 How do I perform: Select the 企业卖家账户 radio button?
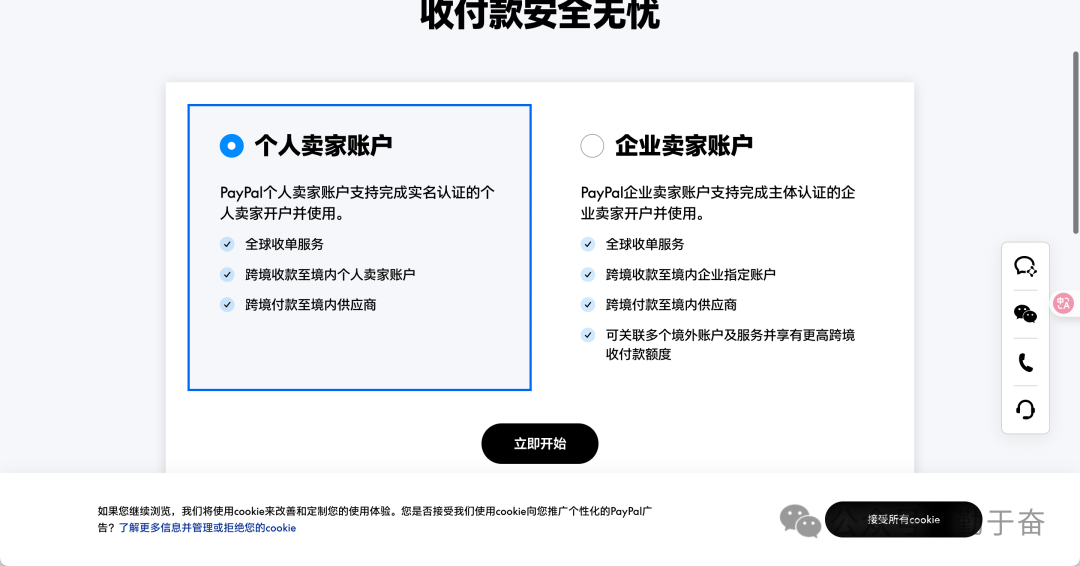tap(592, 146)
